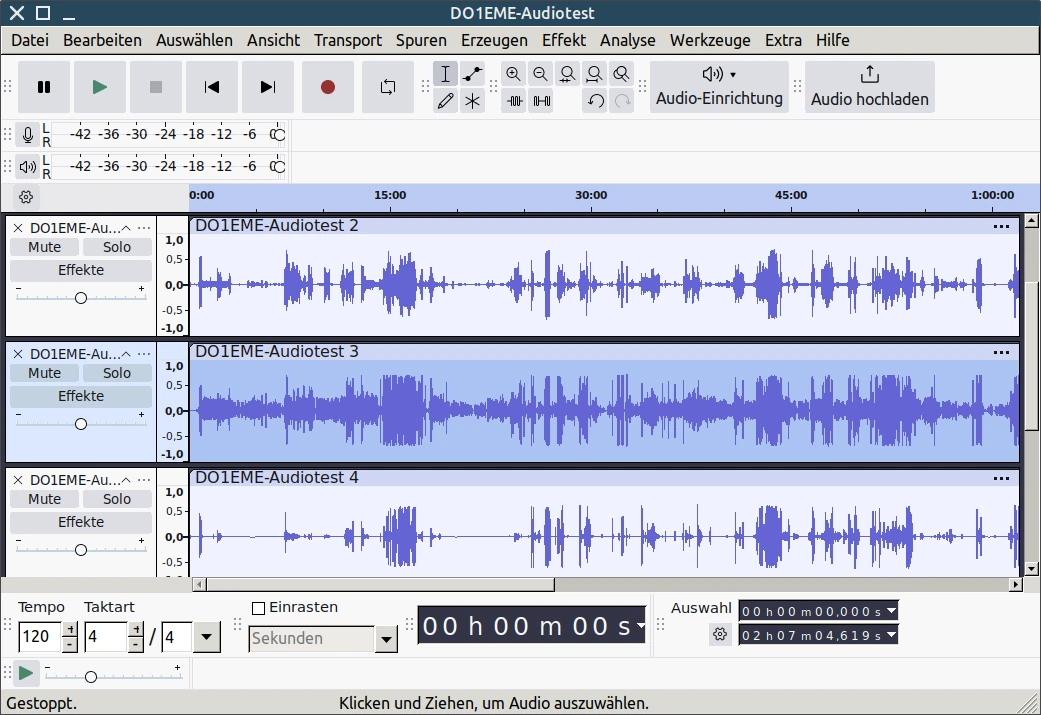Start playback with the Play button
The image size is (1041, 715).
coord(100,87)
